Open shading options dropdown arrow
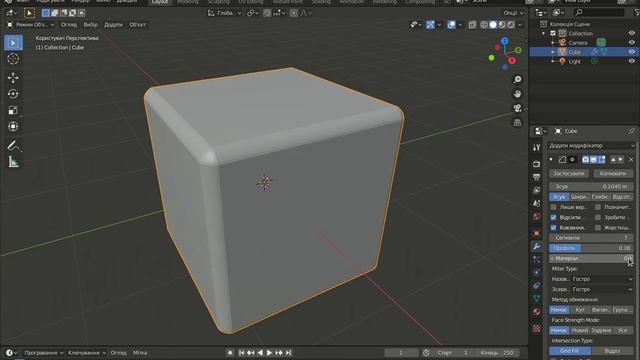The height and width of the screenshot is (360, 640). coord(520,25)
